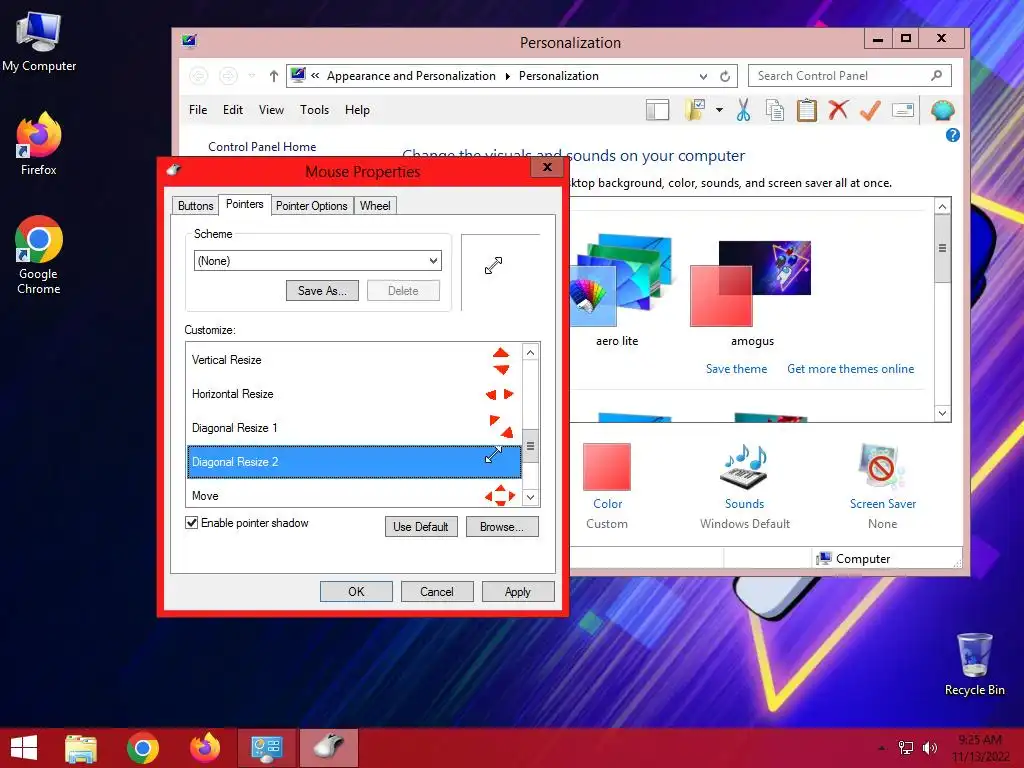1024x768 pixels.
Task: Open File Explorer from the taskbar
Action: (x=81, y=748)
